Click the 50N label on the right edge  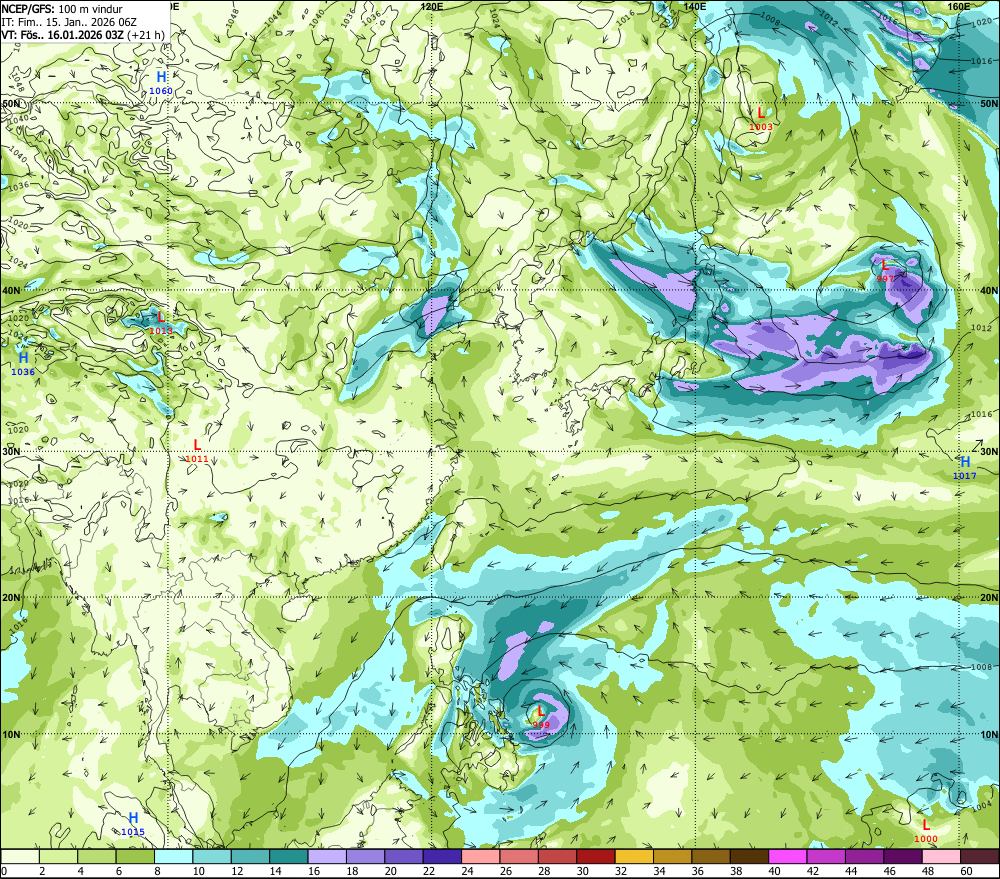click(x=989, y=103)
